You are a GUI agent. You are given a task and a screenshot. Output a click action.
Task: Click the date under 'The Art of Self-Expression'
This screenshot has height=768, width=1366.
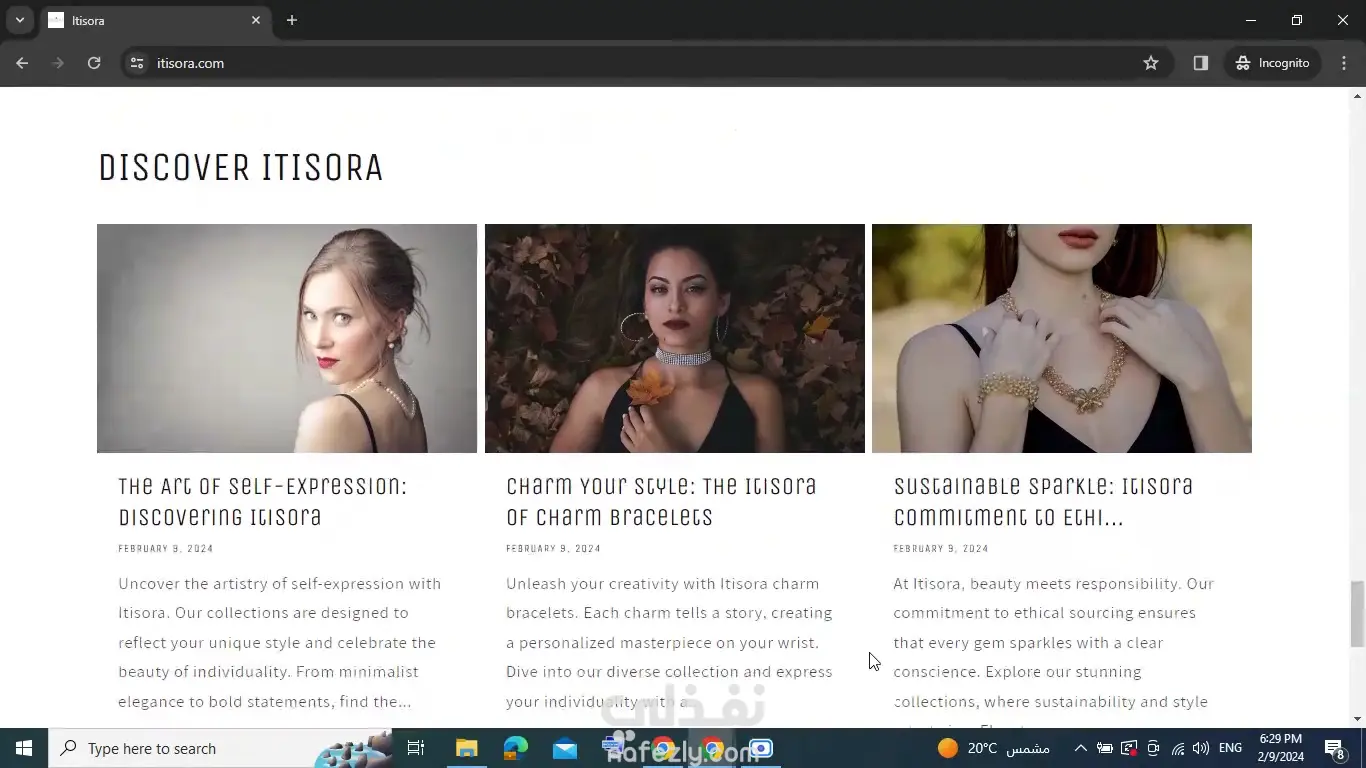(166, 548)
